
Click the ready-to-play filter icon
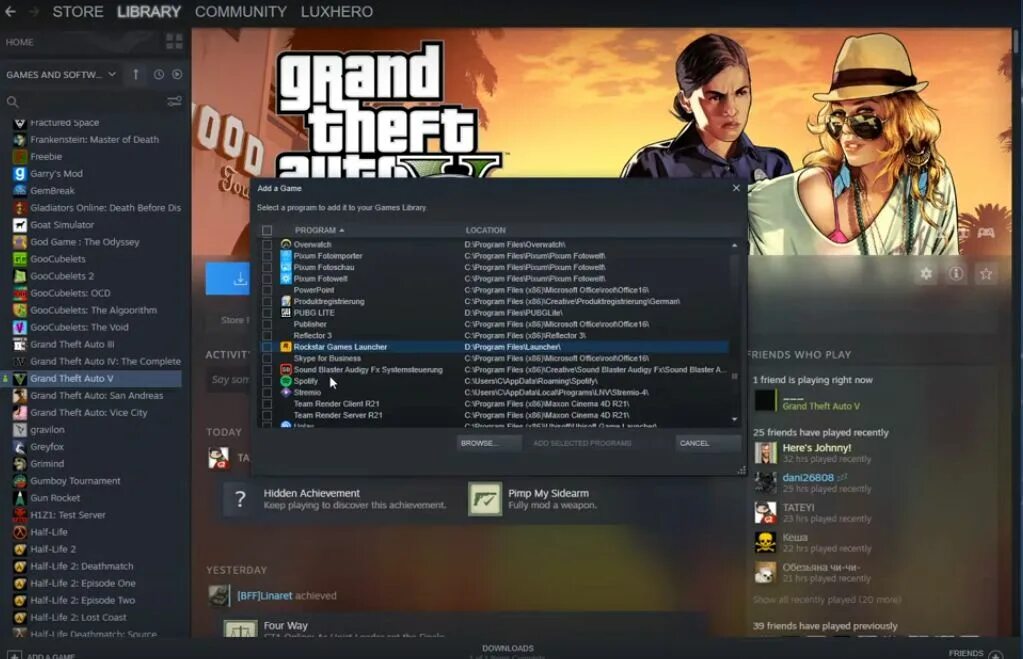[x=177, y=74]
